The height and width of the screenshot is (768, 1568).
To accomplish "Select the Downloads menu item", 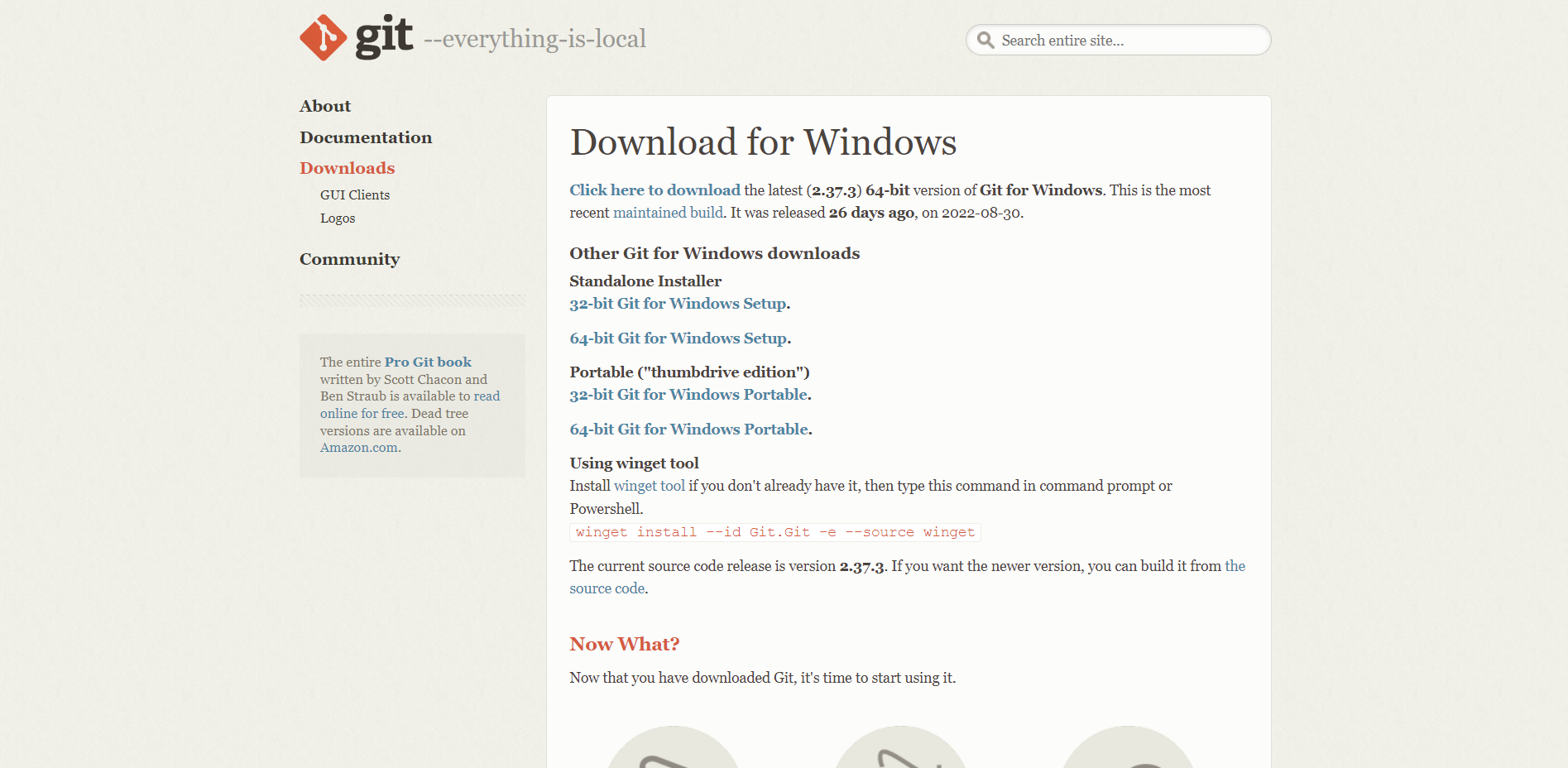I will pyautogui.click(x=348, y=168).
